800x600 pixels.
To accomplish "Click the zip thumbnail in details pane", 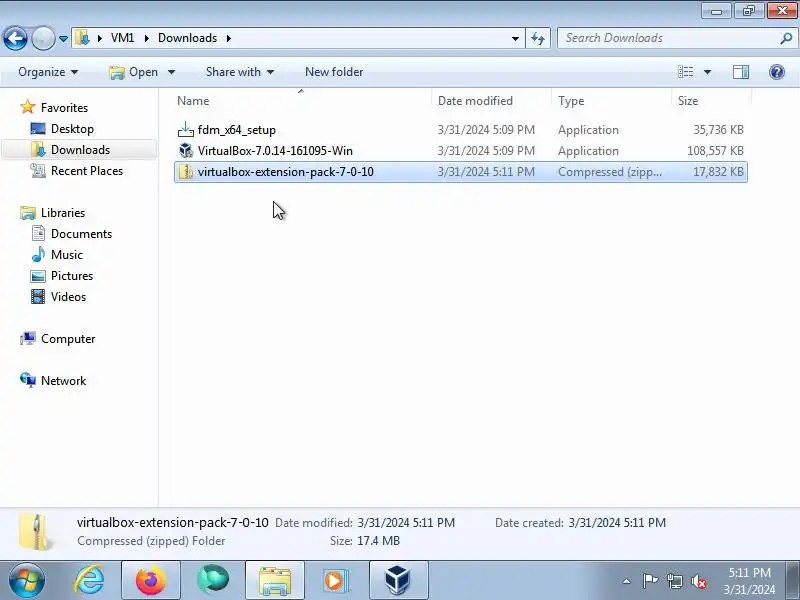I will click(x=35, y=532).
